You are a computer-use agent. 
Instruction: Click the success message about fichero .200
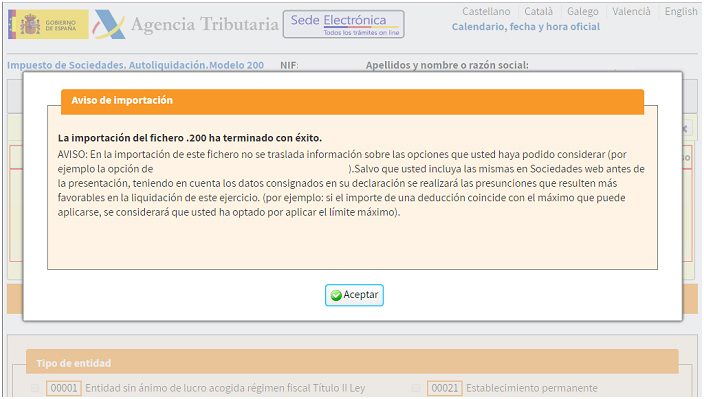(x=190, y=138)
